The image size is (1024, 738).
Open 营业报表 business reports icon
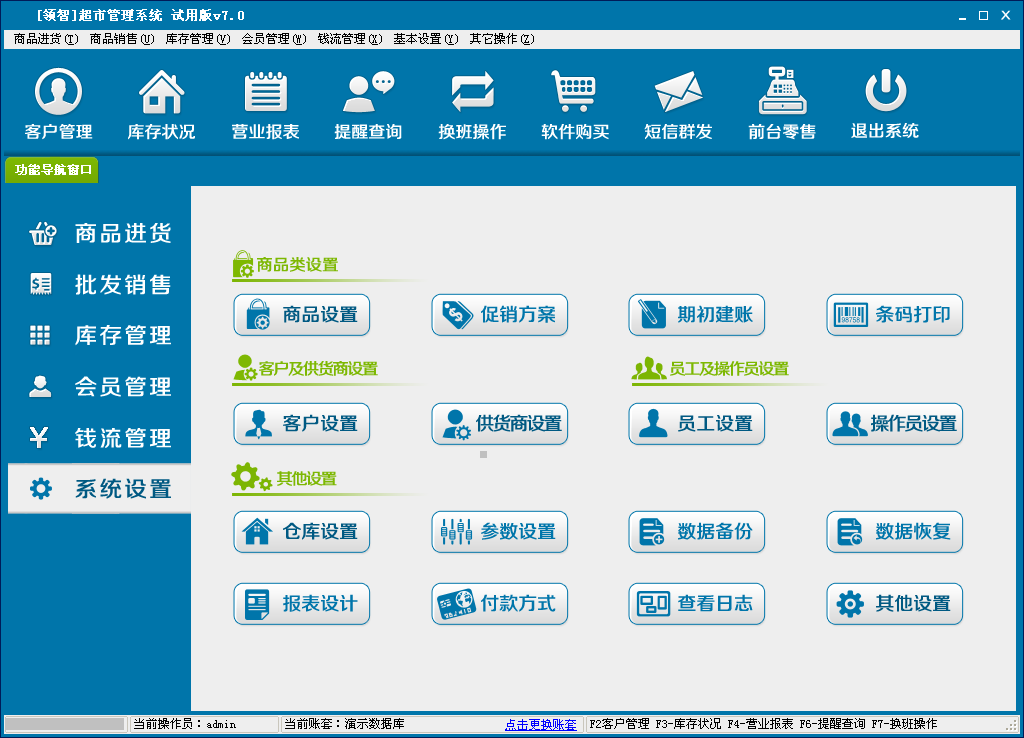click(264, 100)
